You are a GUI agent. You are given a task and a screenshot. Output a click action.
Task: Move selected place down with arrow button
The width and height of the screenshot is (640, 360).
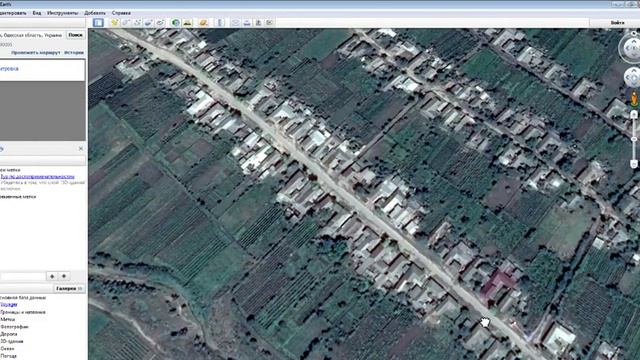click(64, 276)
